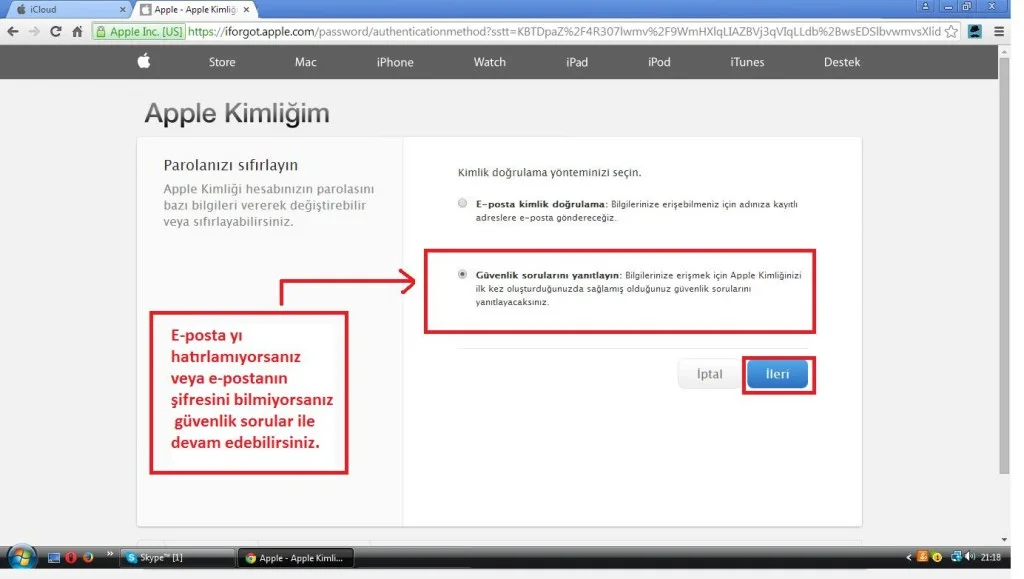Click the orange tray icon left of the yellow one
Viewport: 1024px width, 579px height.
pyautogui.click(x=922, y=557)
